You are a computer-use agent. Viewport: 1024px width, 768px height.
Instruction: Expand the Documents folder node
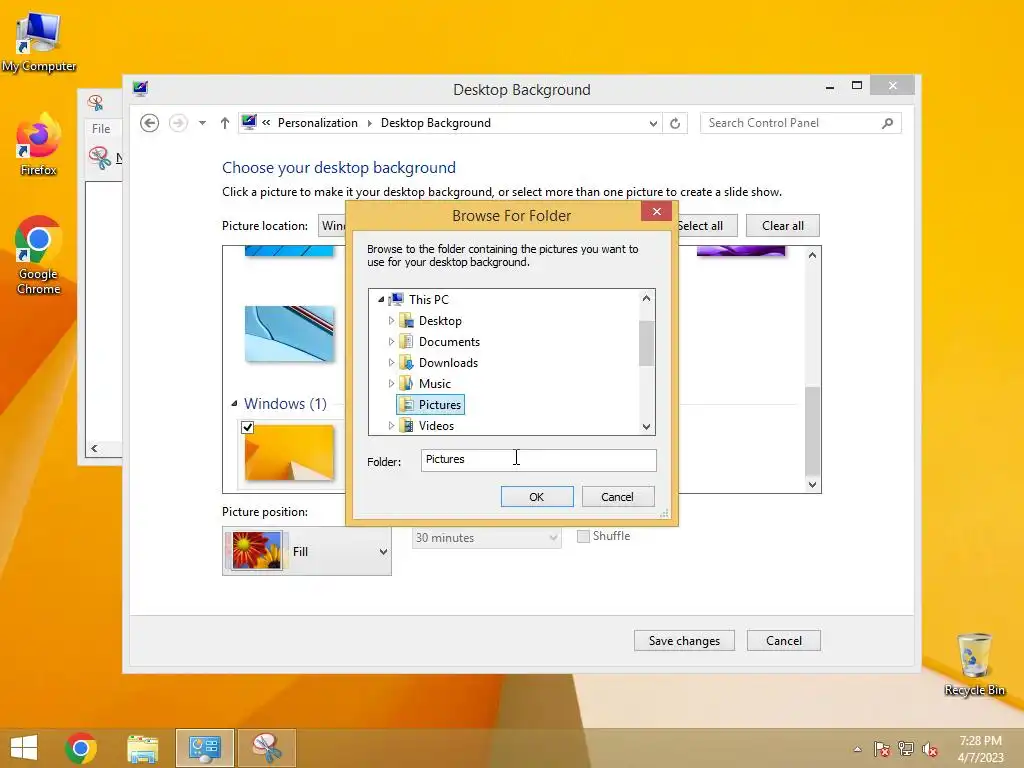[391, 342]
